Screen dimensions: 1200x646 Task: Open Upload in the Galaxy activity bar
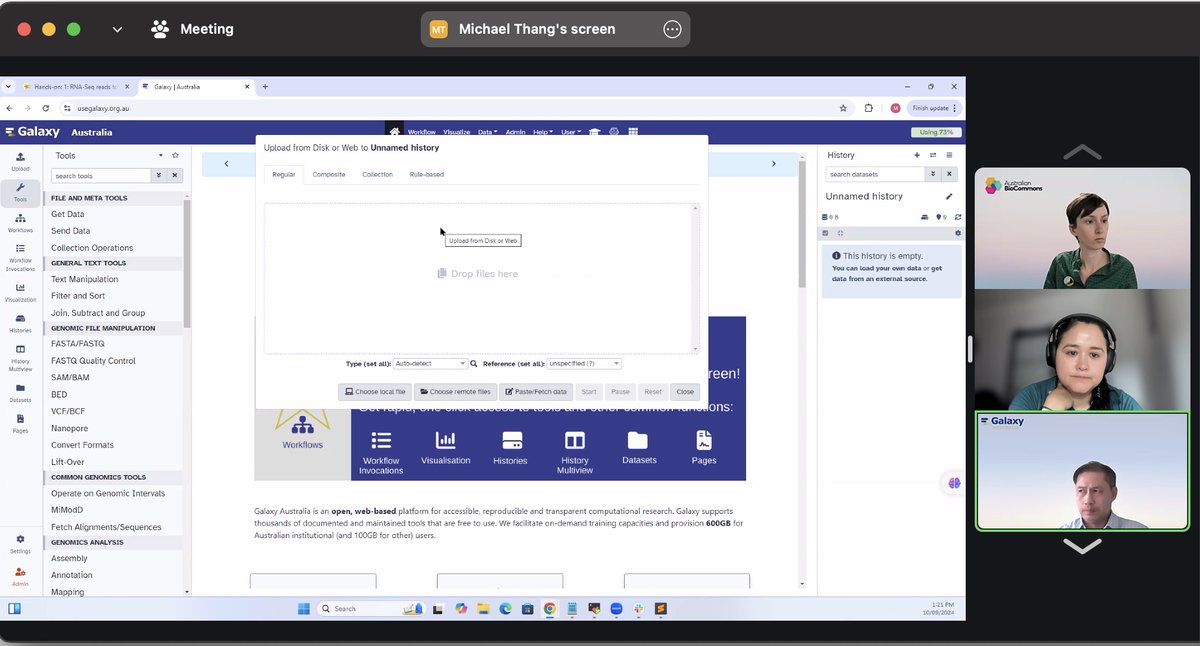pos(20,161)
